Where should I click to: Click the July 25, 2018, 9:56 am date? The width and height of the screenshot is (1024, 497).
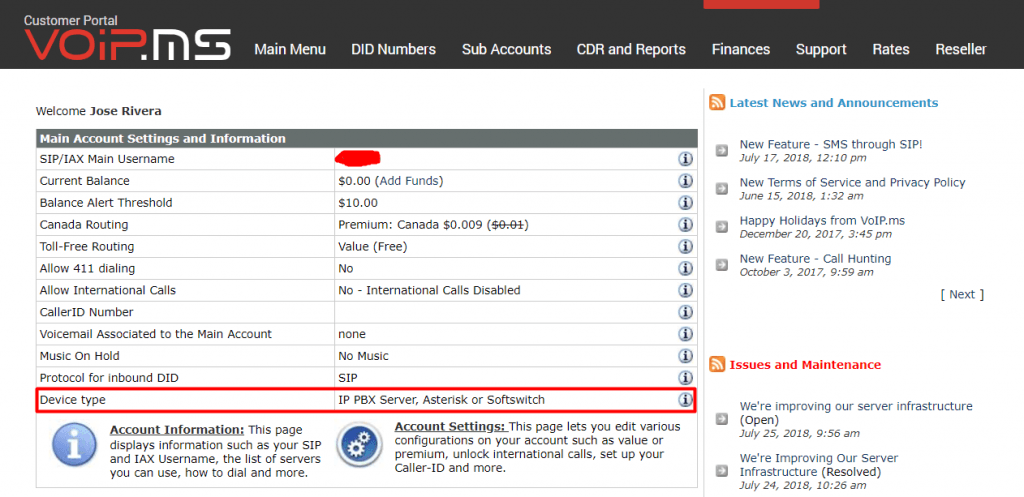click(x=799, y=433)
